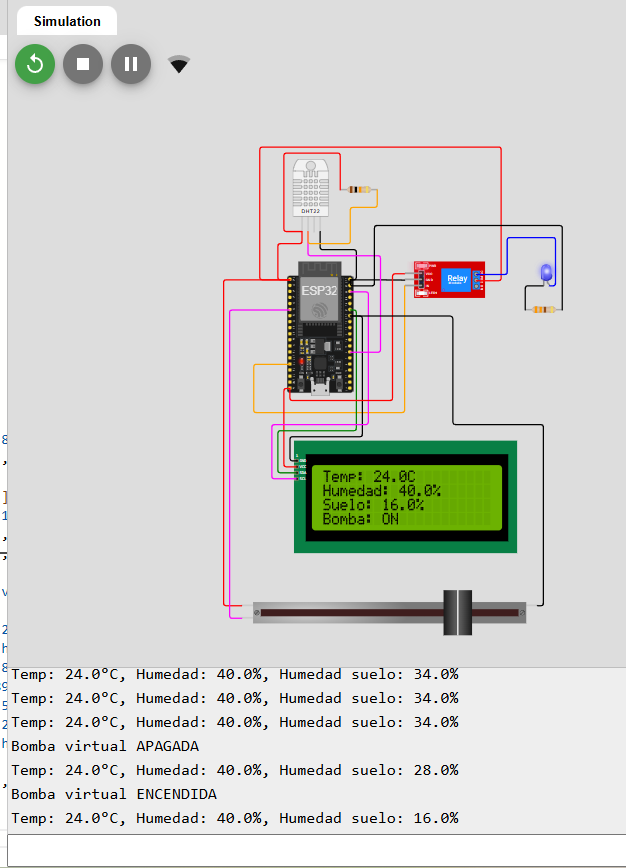Restart the simulation with green button

[x=35, y=64]
